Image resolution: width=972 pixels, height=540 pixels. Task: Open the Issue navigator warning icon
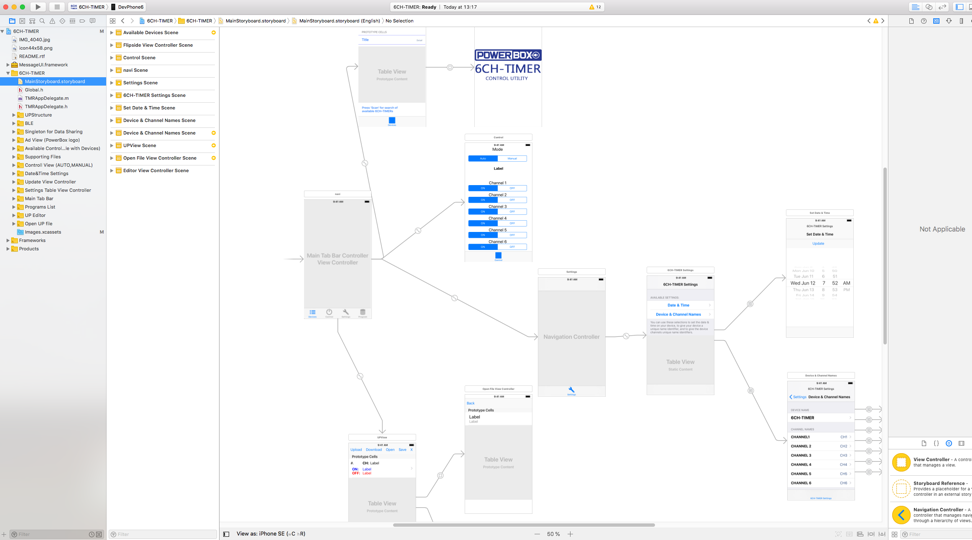click(52, 20)
